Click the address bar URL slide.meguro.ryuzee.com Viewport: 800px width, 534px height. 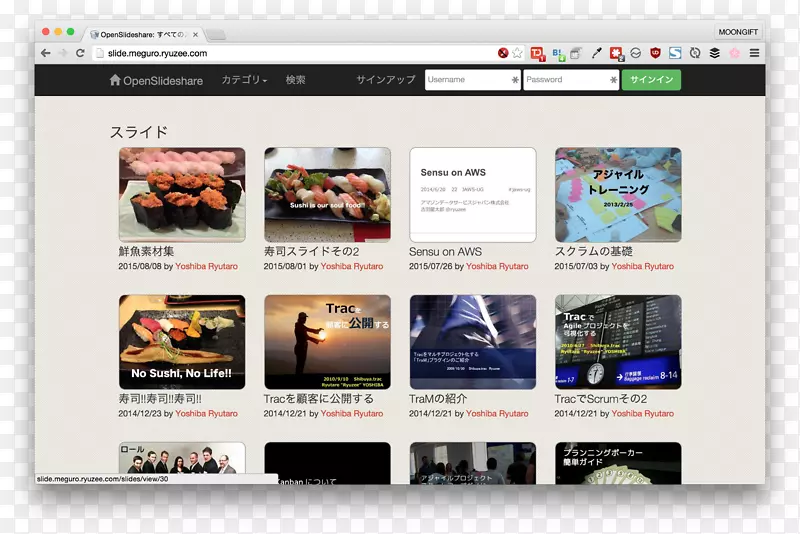click(x=158, y=53)
